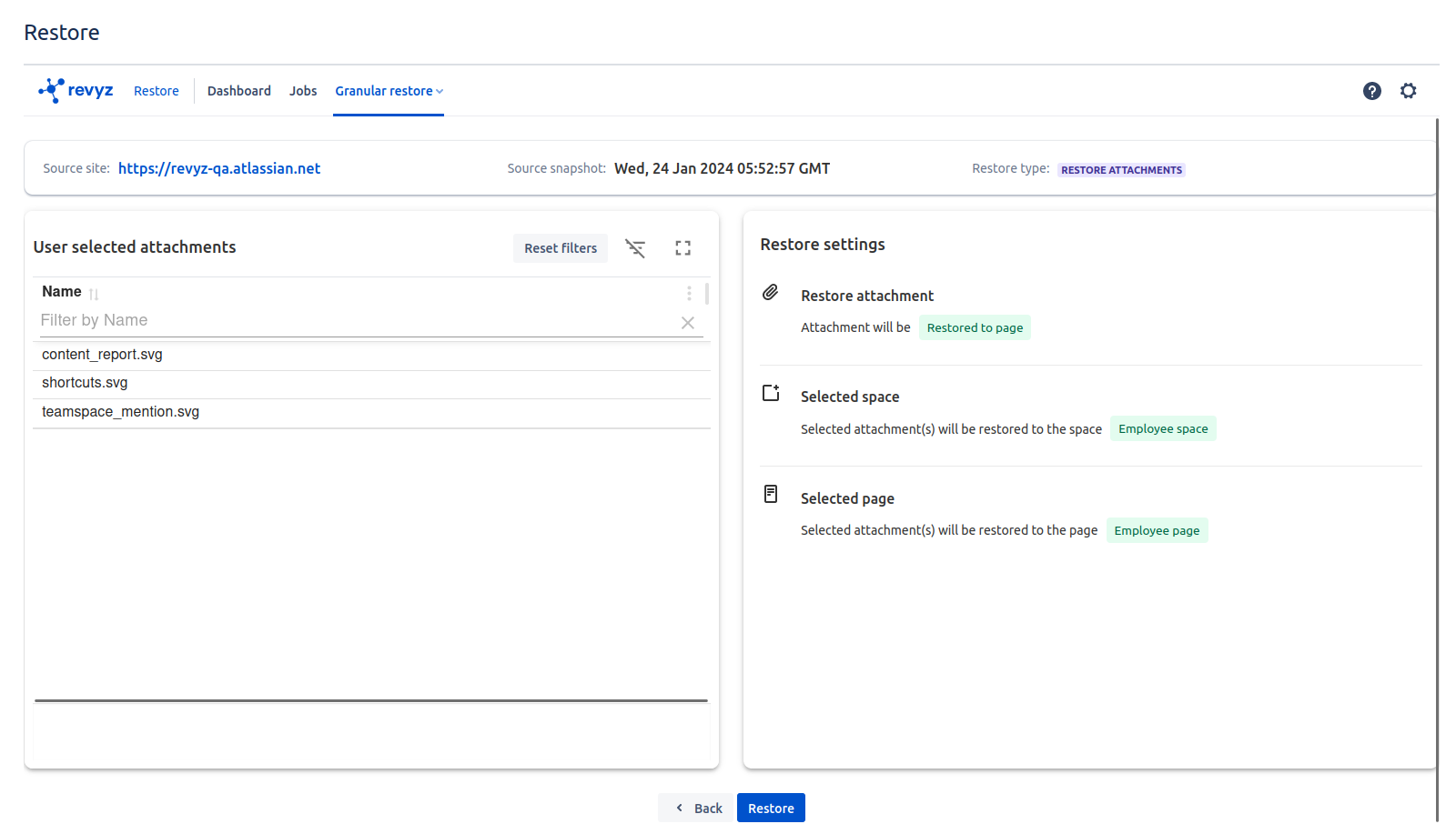Open the revyz-qa.atlassian.net source site link
Image resolution: width=1456 pixels, height=824 pixels.
coord(219,168)
